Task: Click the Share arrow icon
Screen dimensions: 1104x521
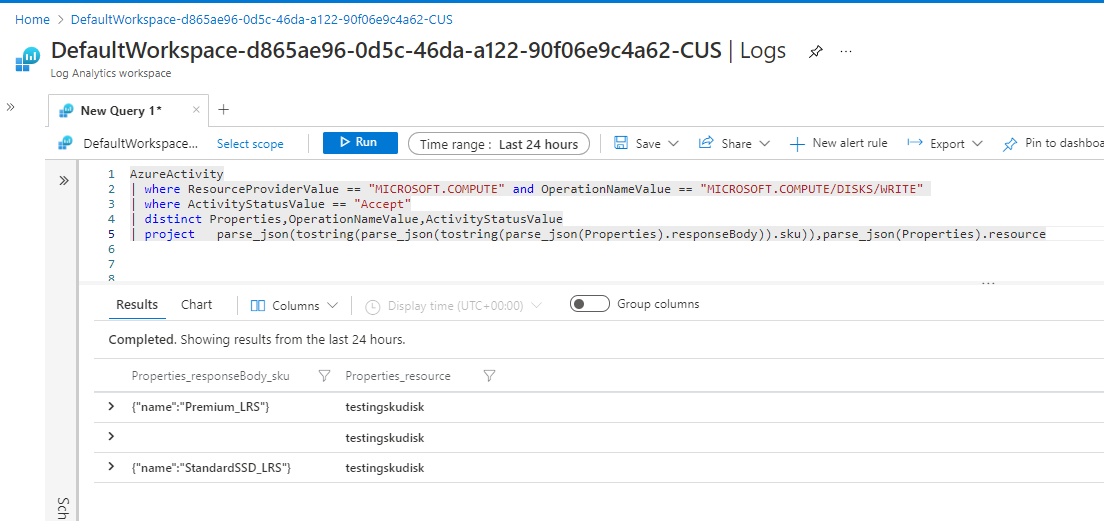Action: click(x=706, y=143)
